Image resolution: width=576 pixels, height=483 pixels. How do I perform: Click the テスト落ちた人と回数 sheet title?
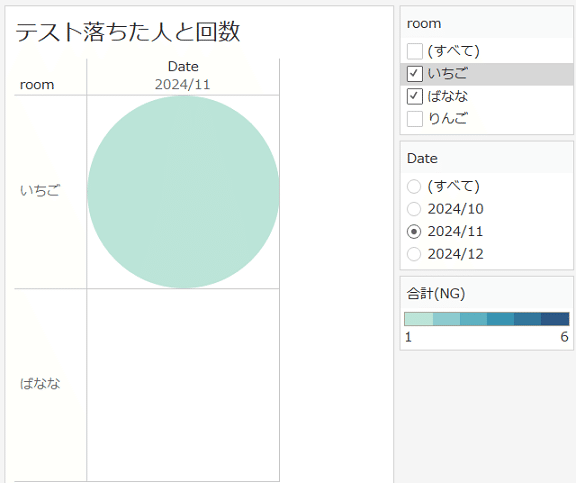click(128, 32)
